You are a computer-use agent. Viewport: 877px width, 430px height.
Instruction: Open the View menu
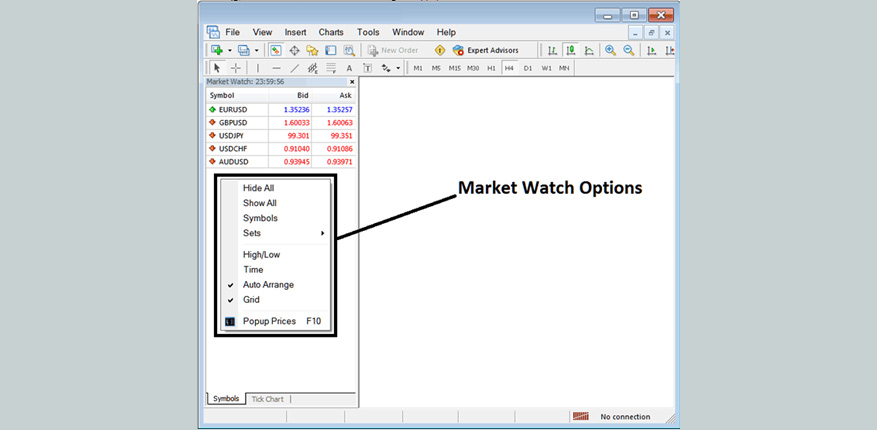(262, 32)
